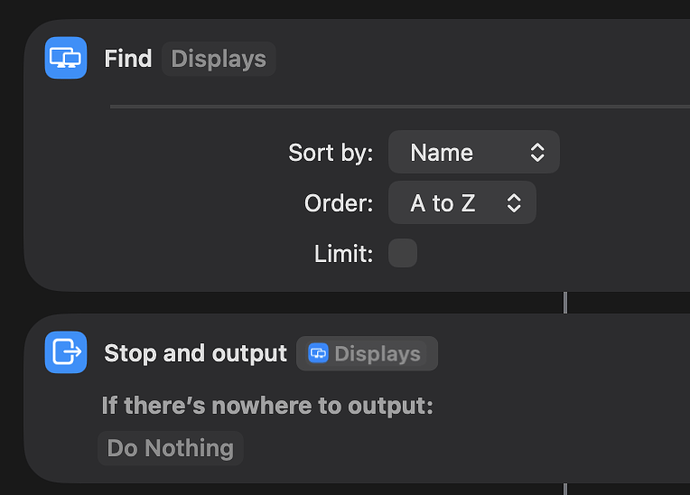Click the connector line between the two actions
The height and width of the screenshot is (495, 690).
565,302
